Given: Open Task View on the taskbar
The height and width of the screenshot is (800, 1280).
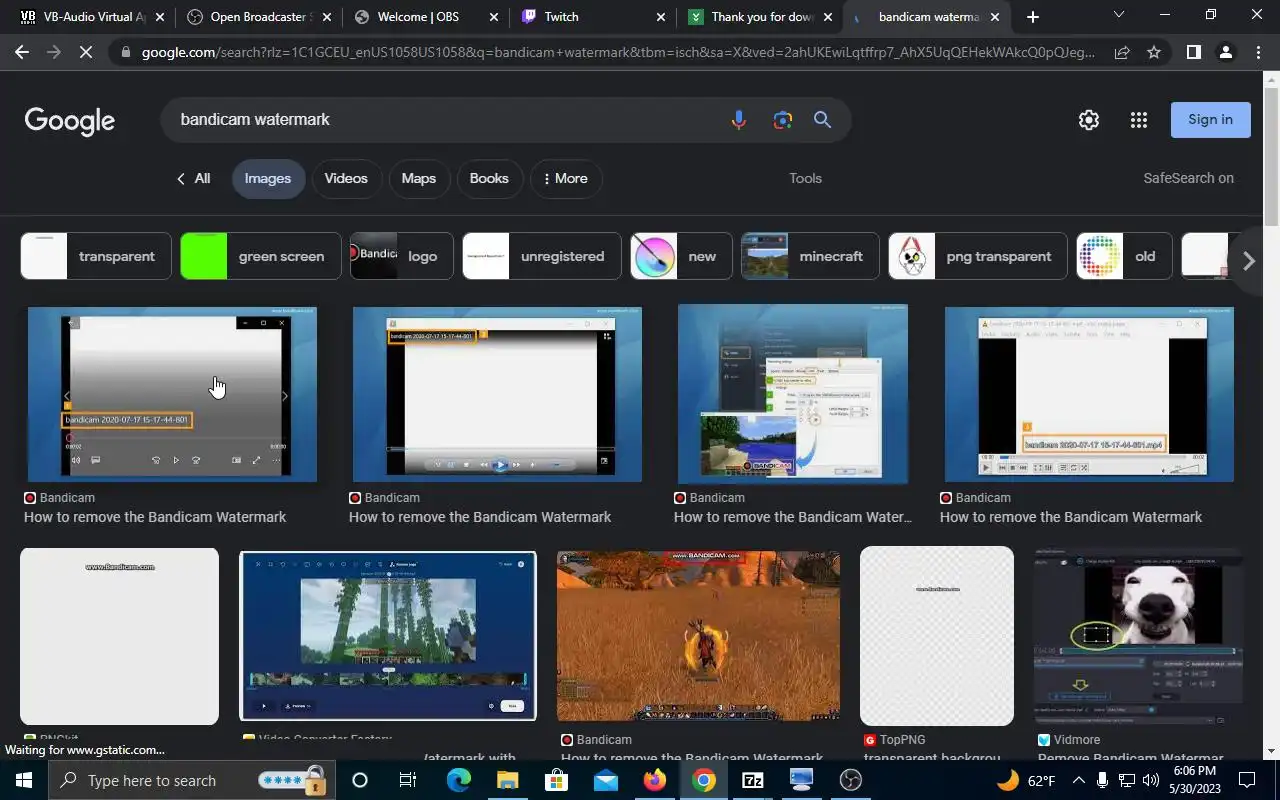Looking at the screenshot, I should tap(408, 780).
